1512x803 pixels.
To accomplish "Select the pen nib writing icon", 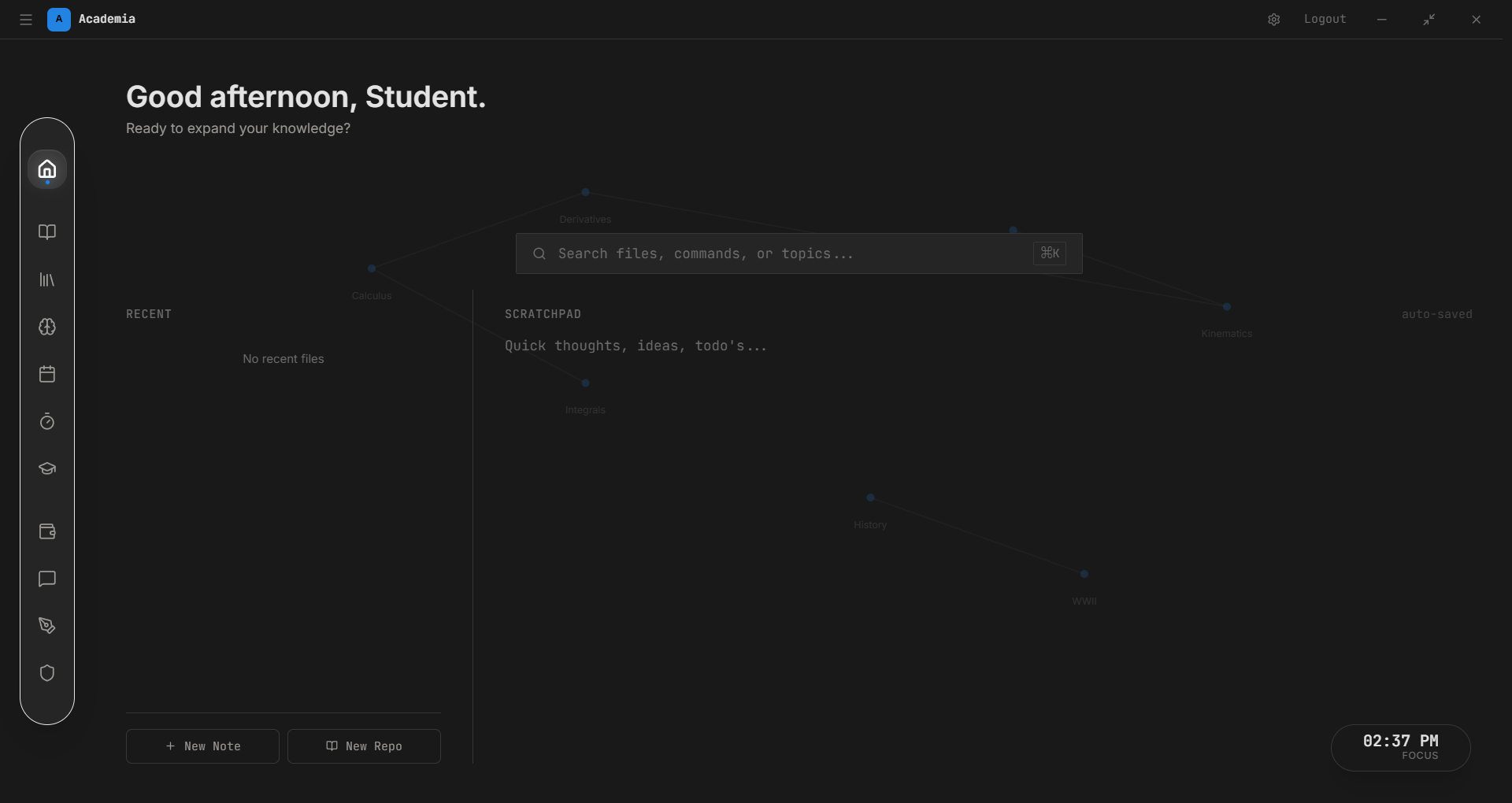I will click(x=46, y=626).
